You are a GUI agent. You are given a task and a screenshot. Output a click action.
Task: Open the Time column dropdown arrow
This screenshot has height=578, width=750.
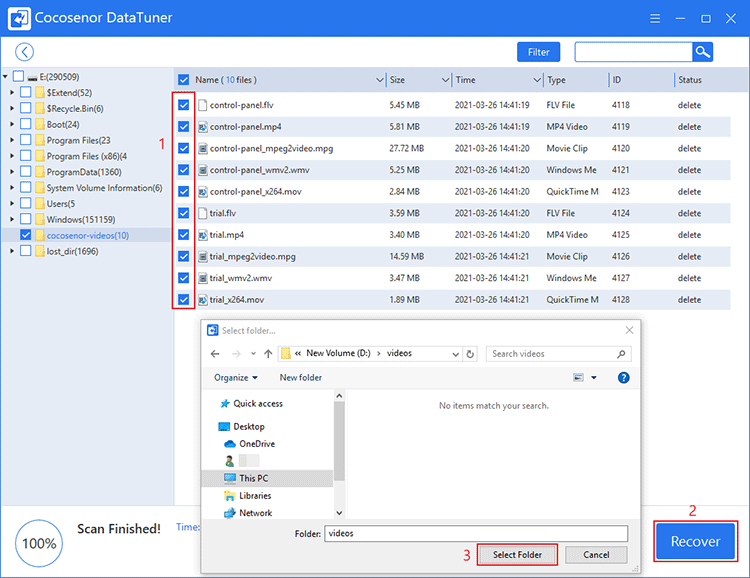pos(537,79)
